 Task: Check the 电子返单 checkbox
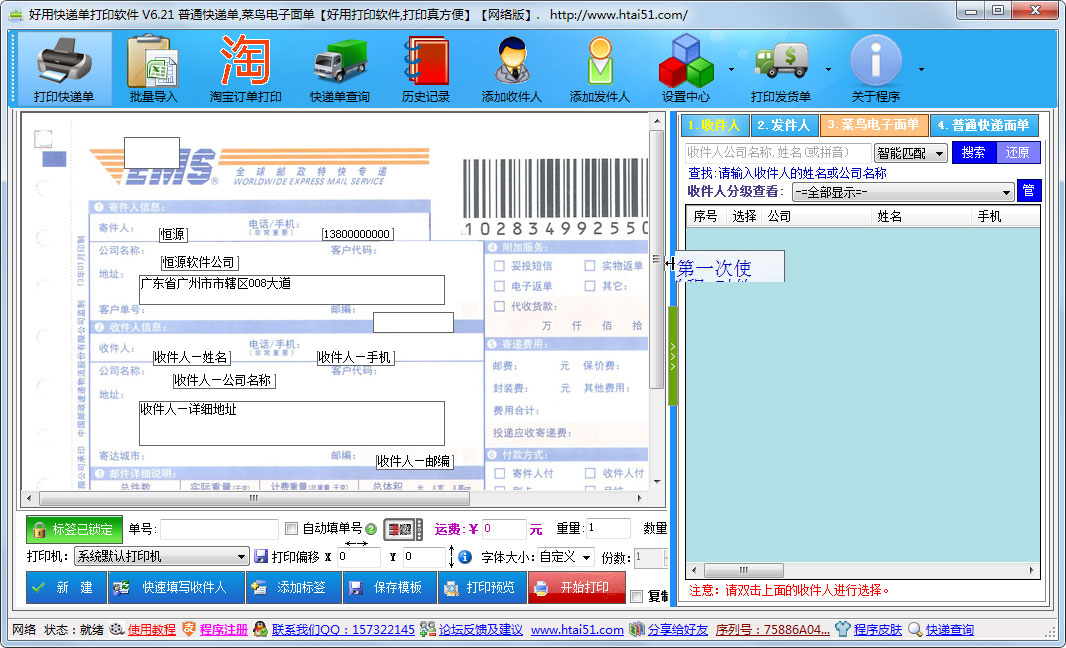[x=499, y=286]
